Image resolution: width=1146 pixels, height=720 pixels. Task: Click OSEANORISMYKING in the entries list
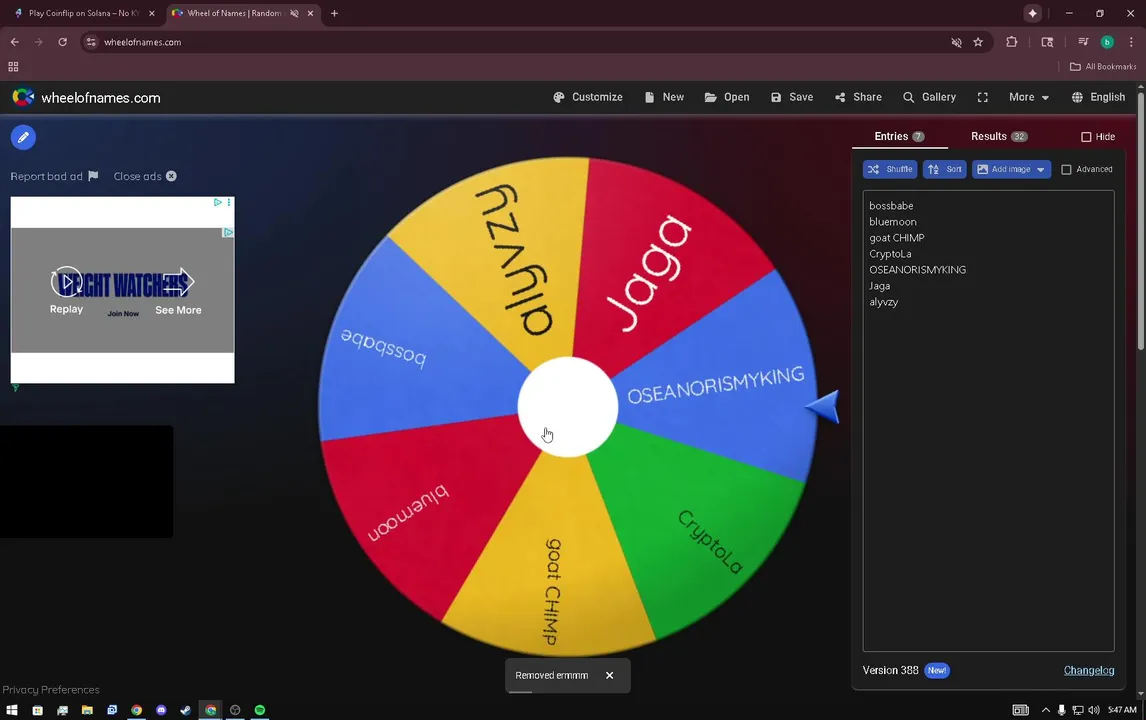917,270
